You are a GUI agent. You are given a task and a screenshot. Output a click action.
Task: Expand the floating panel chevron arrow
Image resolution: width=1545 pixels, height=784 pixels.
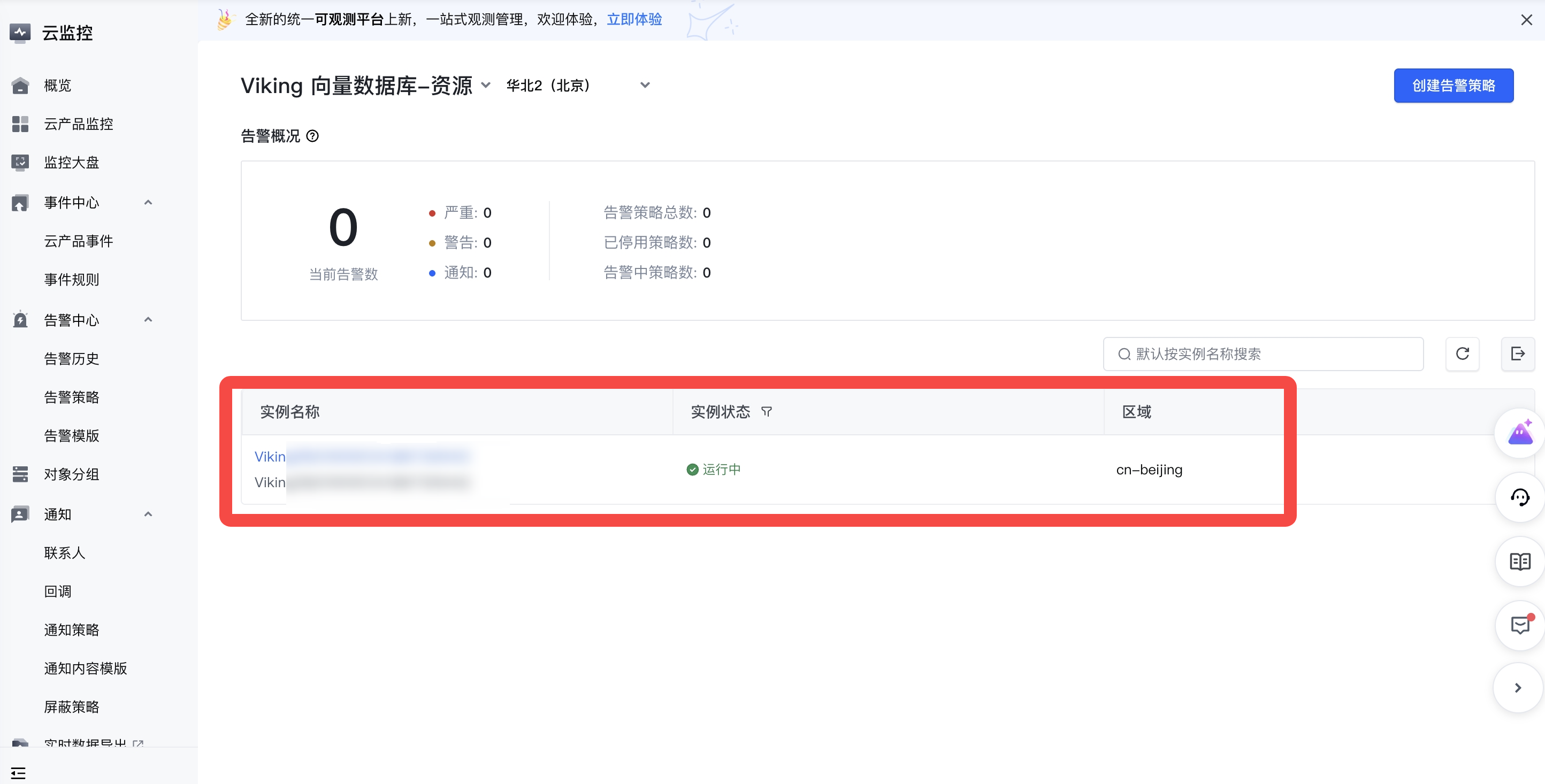pyautogui.click(x=1517, y=688)
